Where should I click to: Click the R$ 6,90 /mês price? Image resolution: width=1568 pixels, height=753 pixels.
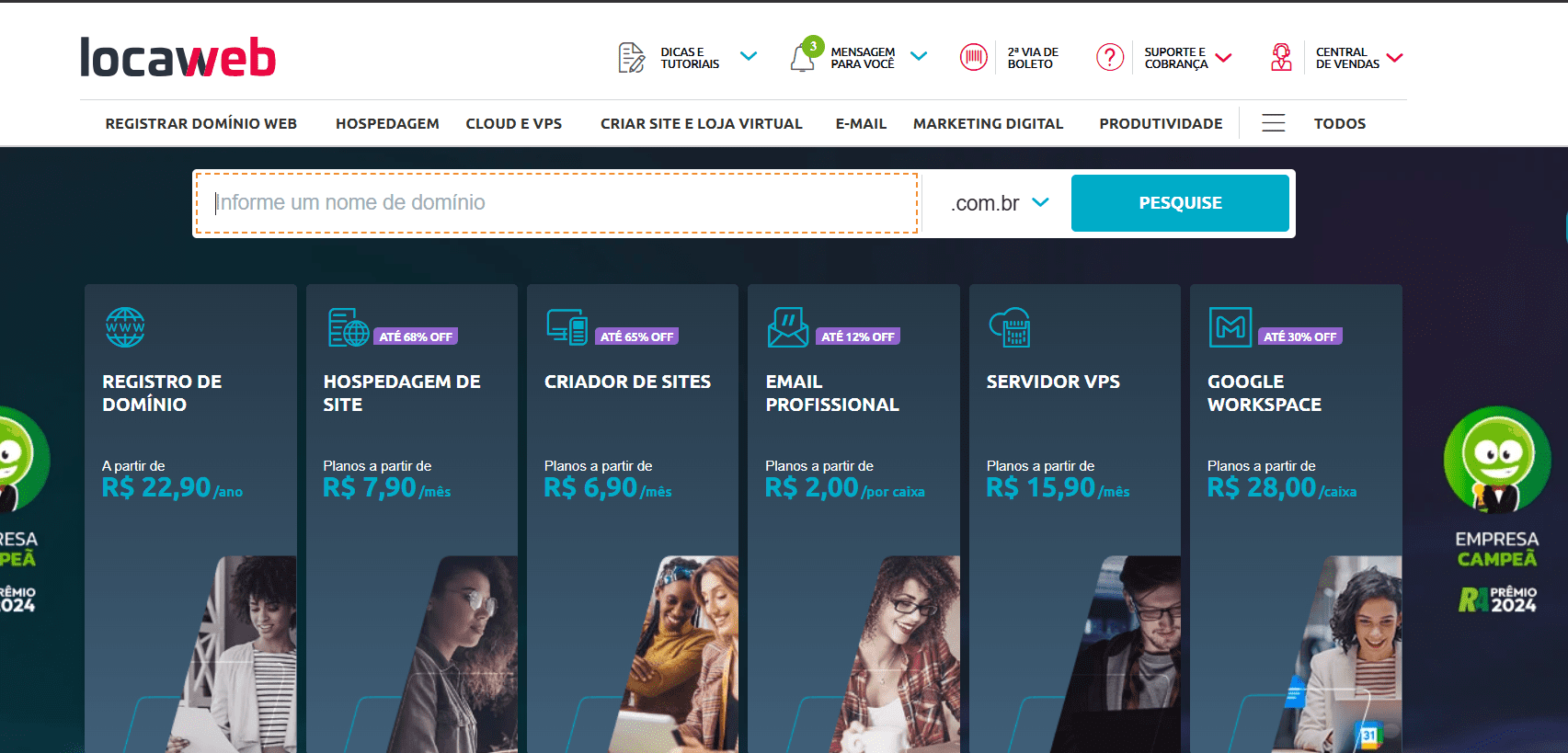coord(608,487)
